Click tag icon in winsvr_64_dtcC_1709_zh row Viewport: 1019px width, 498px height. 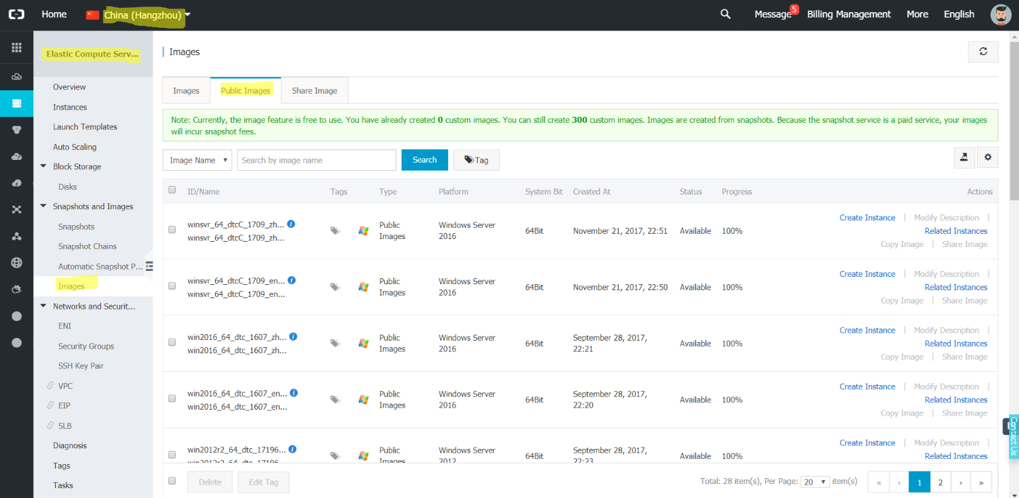(335, 230)
